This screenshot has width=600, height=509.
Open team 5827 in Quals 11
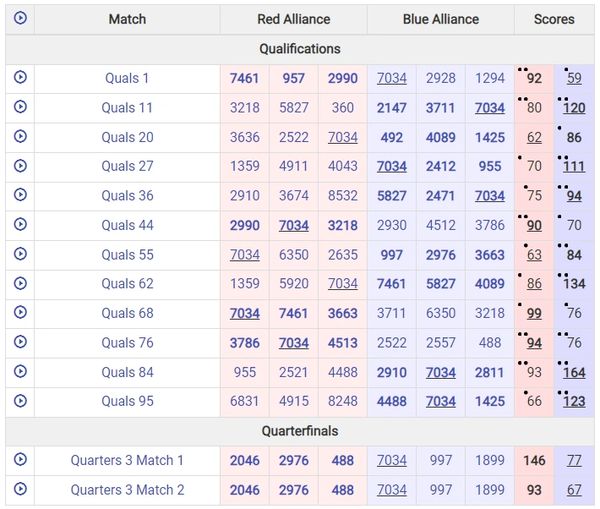(294, 108)
